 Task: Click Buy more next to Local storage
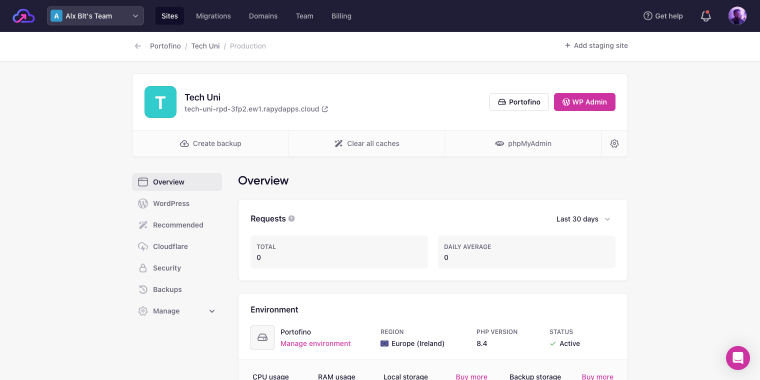(471, 377)
